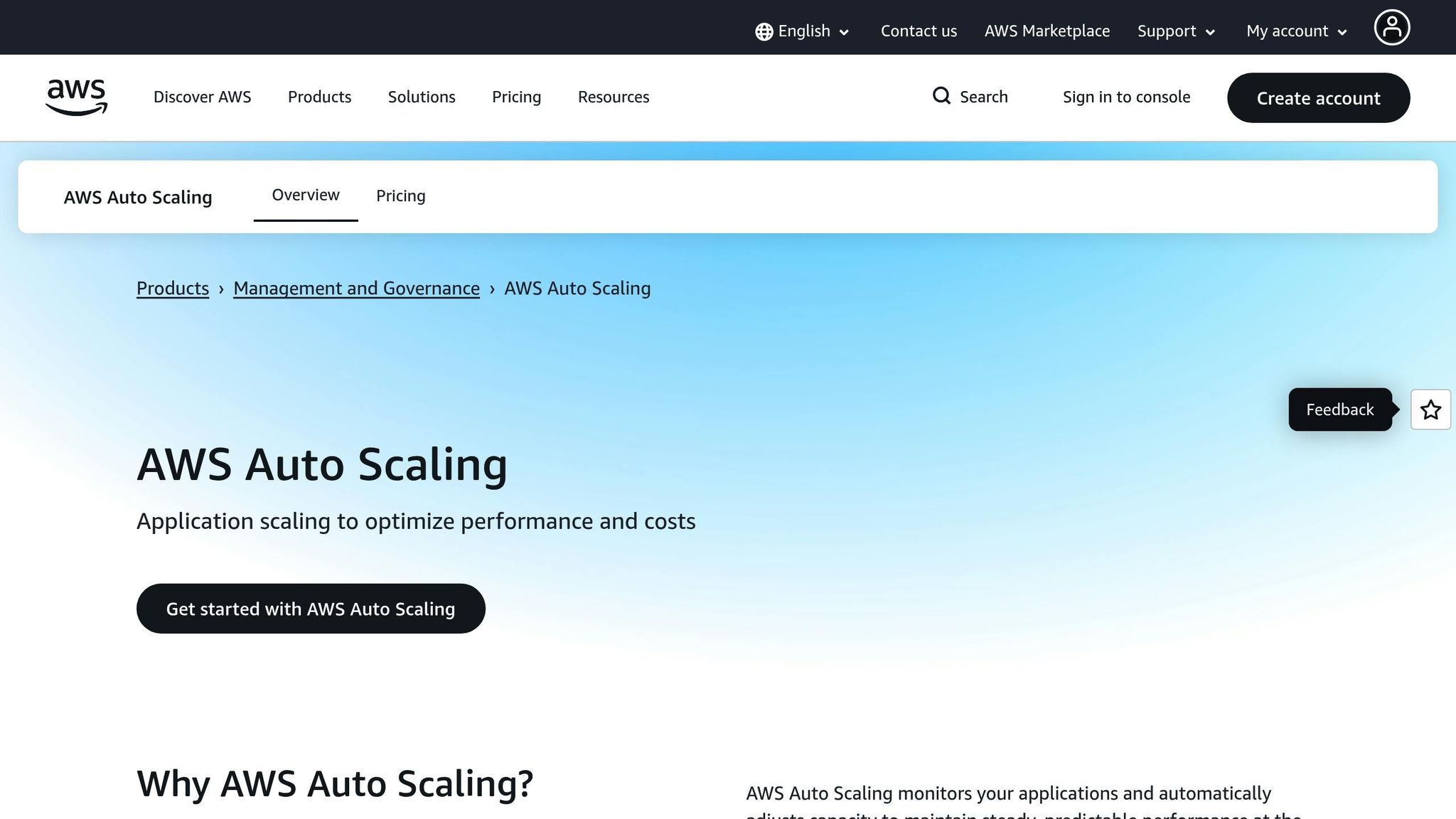Click the AWS Auto Scaling header link

tap(138, 197)
